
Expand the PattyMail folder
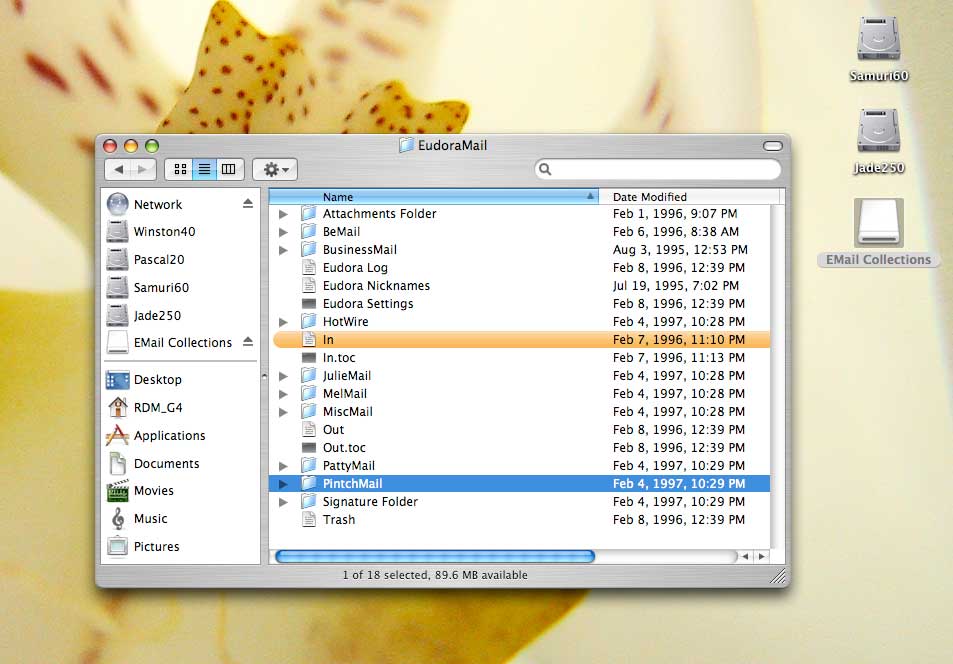pos(283,466)
